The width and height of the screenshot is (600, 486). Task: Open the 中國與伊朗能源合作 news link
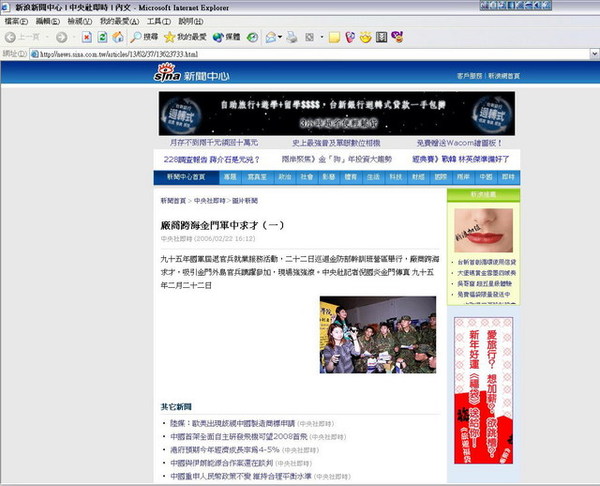pos(222,463)
